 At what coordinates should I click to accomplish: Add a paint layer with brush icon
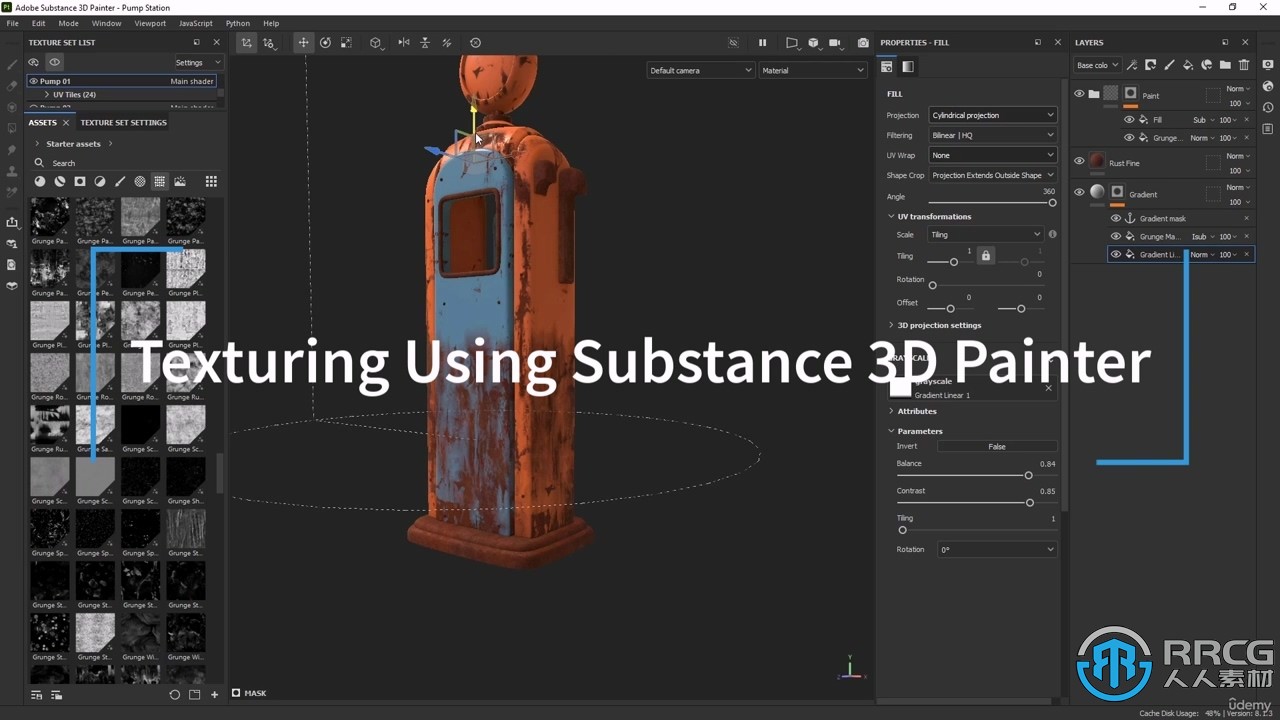1169,65
